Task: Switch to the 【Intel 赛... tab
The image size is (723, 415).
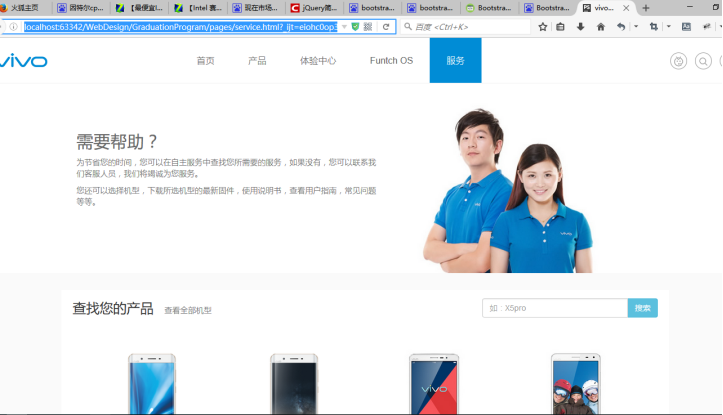Action: coord(198,8)
